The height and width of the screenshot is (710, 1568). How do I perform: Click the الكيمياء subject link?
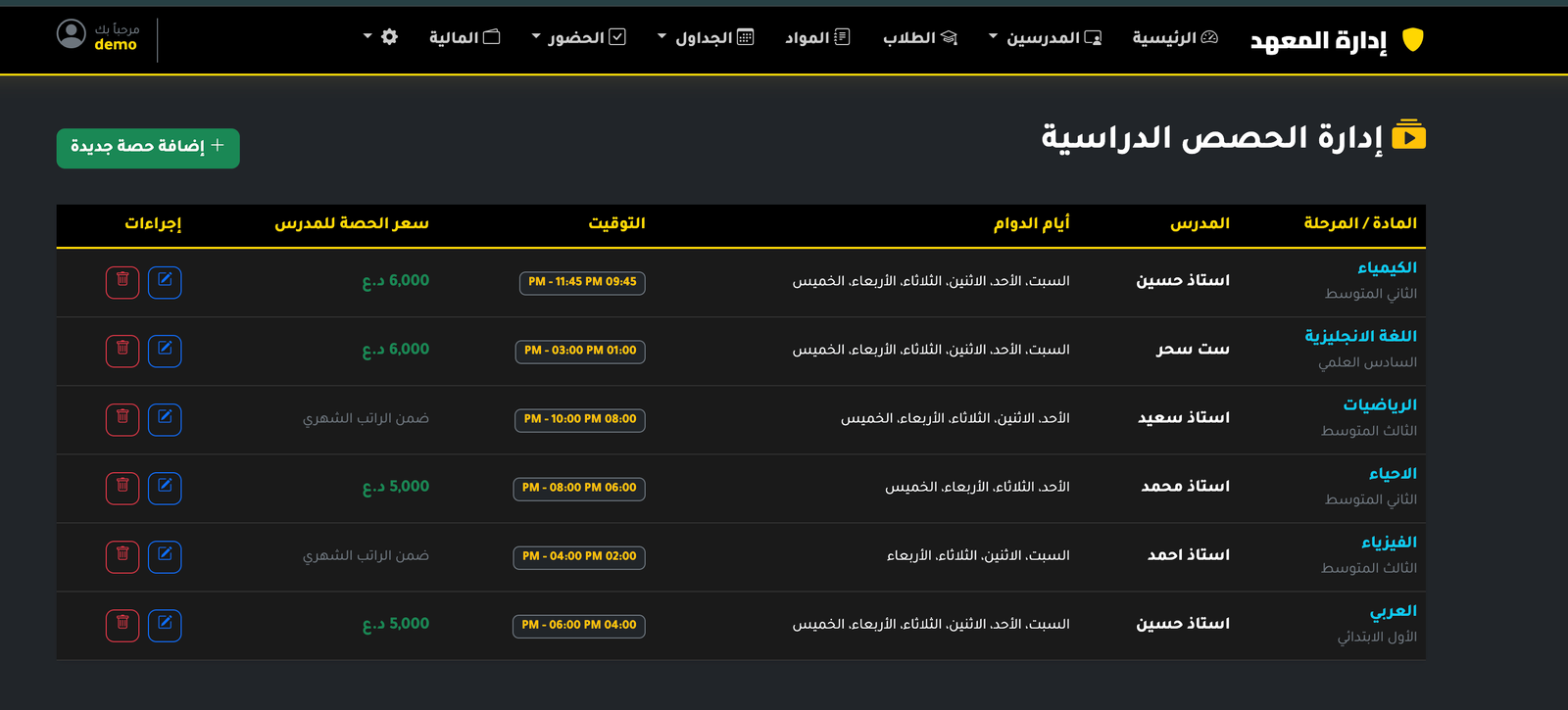(1387, 267)
